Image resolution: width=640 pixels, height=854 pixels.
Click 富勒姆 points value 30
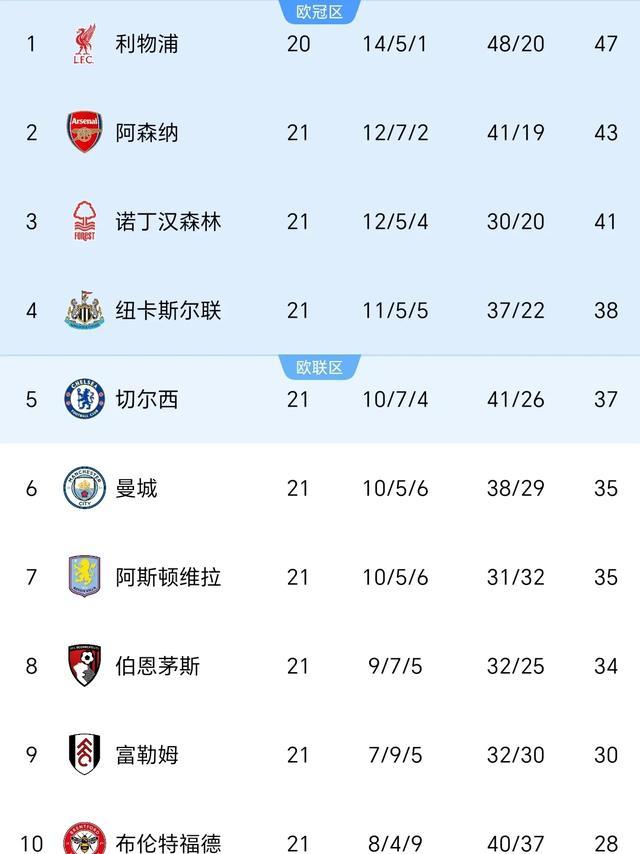click(606, 755)
